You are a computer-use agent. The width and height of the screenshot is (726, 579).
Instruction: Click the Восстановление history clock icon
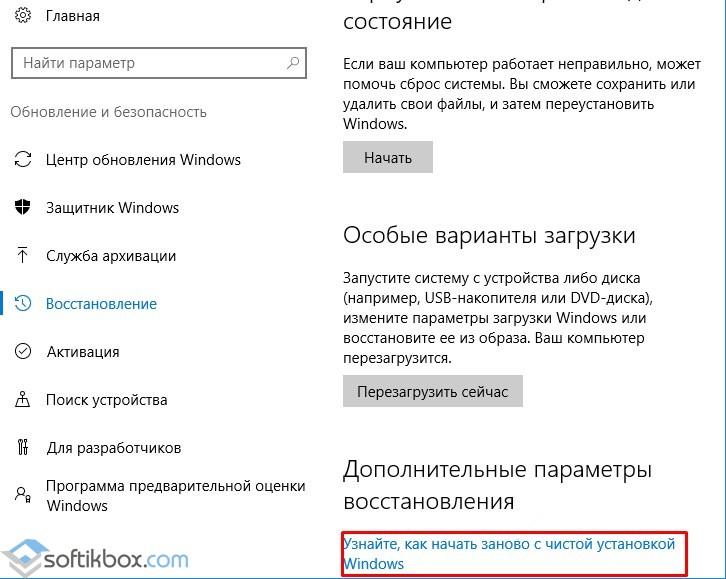pyautogui.click(x=23, y=304)
